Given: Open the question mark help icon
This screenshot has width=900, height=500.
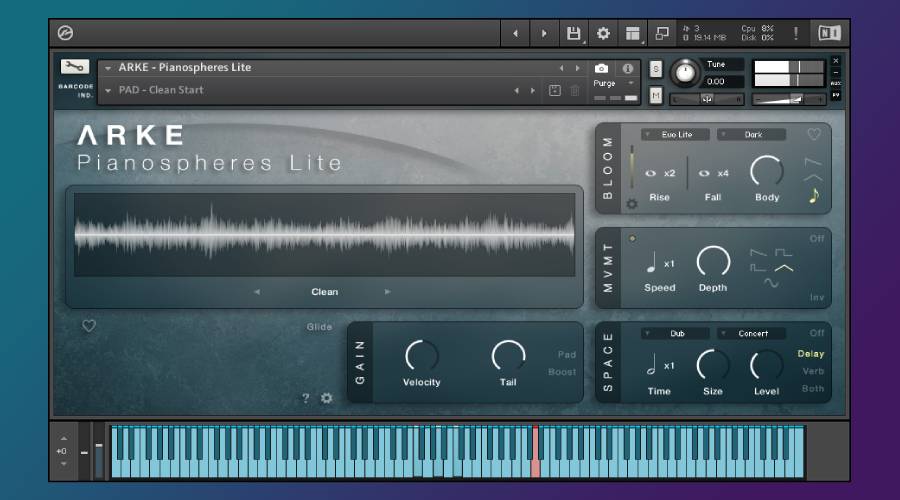Looking at the screenshot, I should tap(306, 398).
